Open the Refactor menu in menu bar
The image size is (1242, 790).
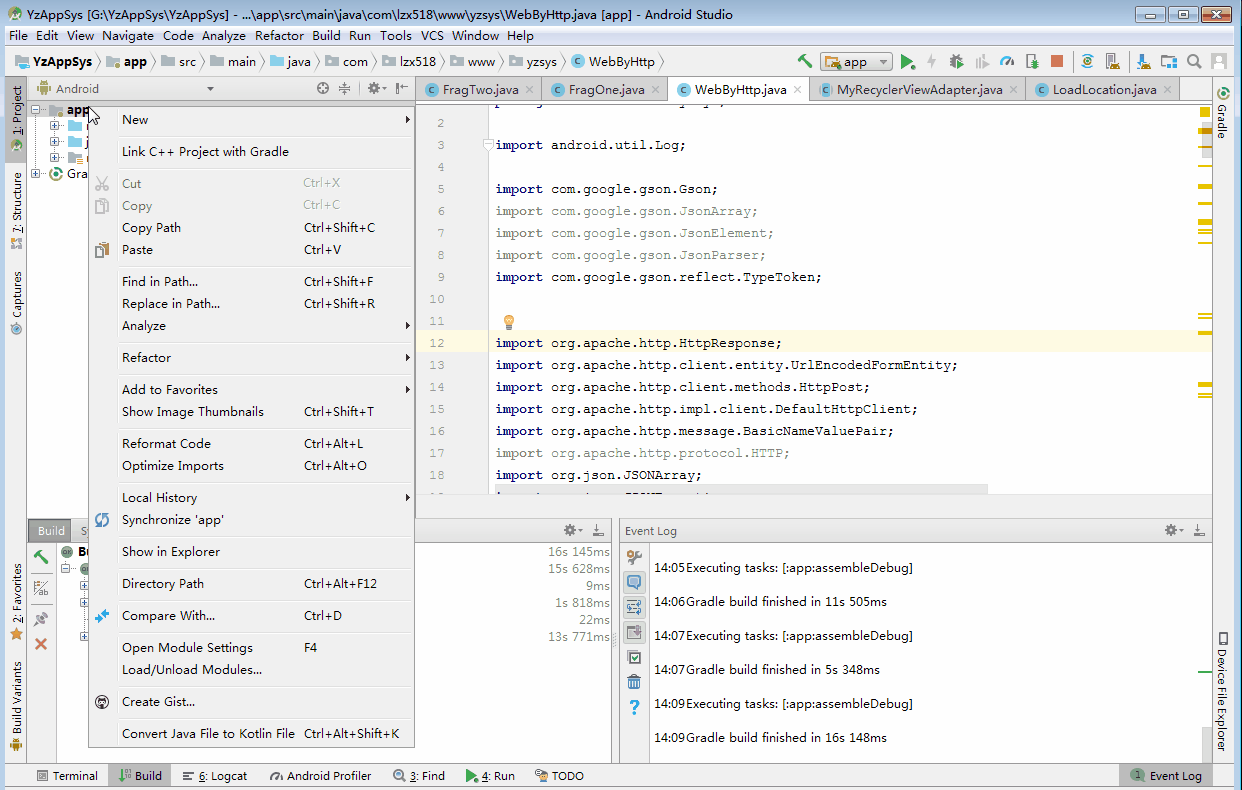279,35
